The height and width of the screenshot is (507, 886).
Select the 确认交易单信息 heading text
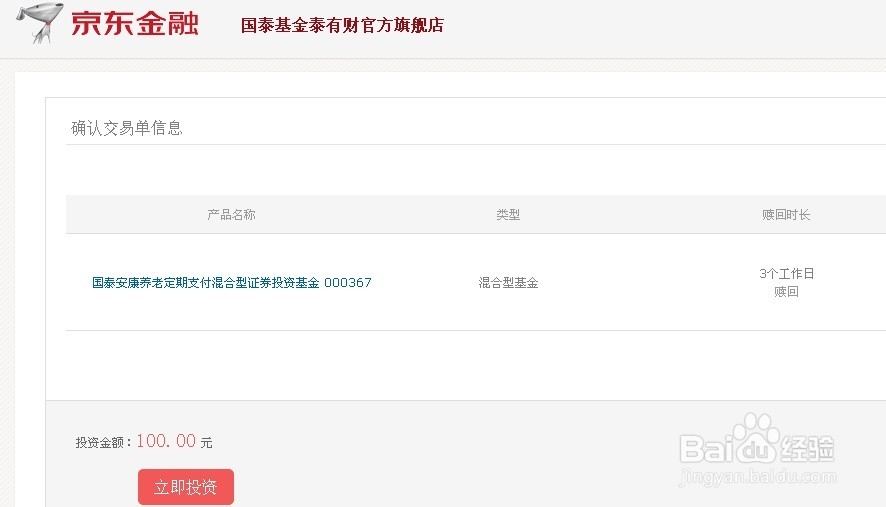[x=127, y=128]
